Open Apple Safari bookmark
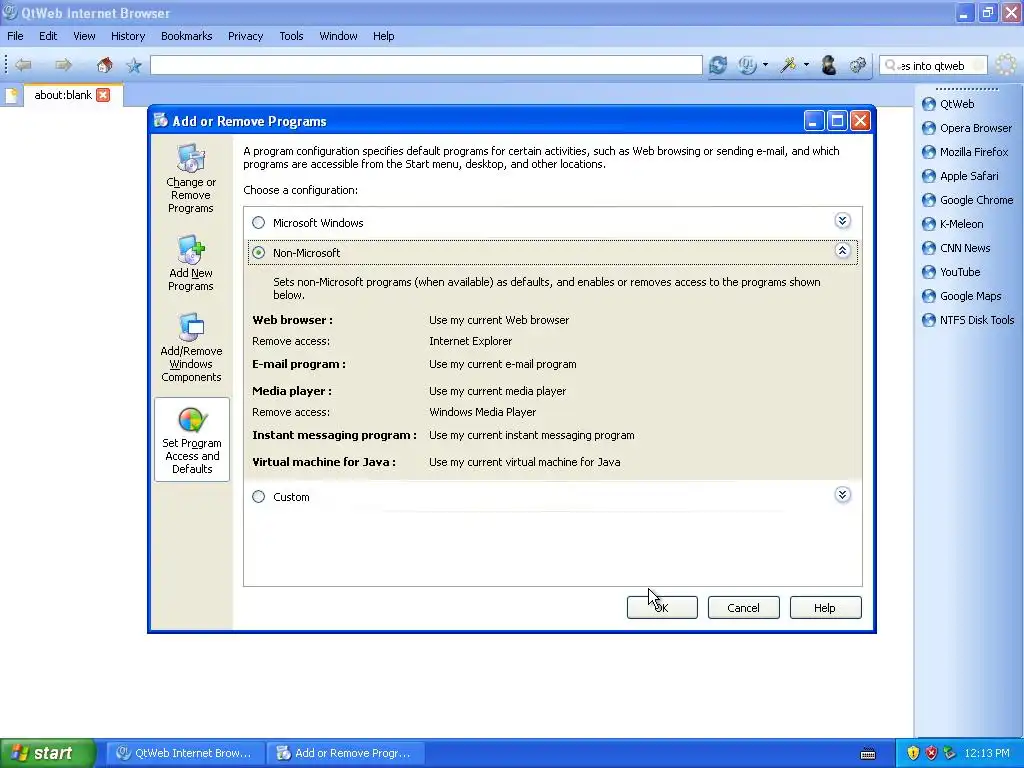1024x768 pixels. [960, 176]
